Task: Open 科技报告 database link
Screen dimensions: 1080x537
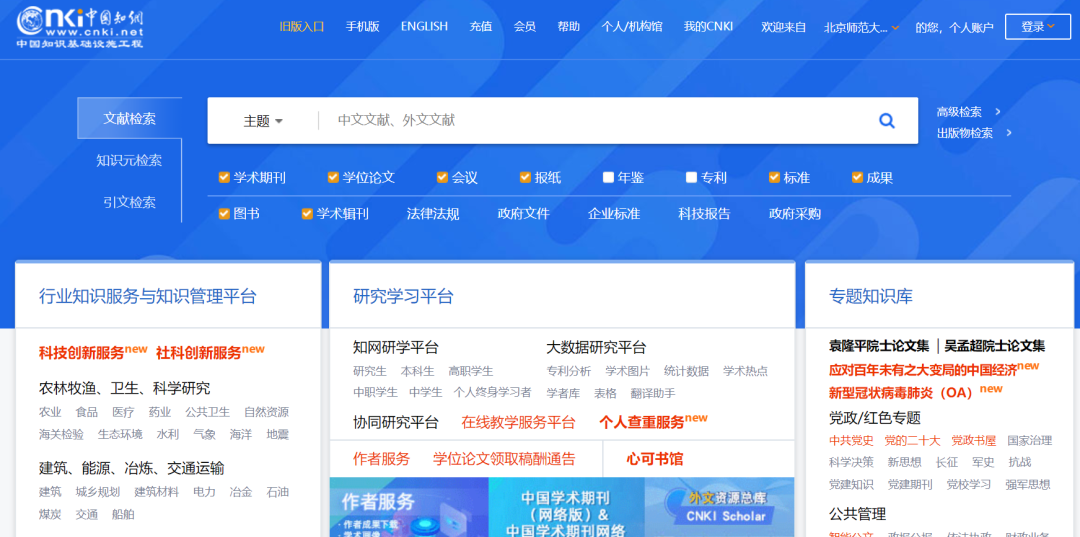Action: pos(704,214)
